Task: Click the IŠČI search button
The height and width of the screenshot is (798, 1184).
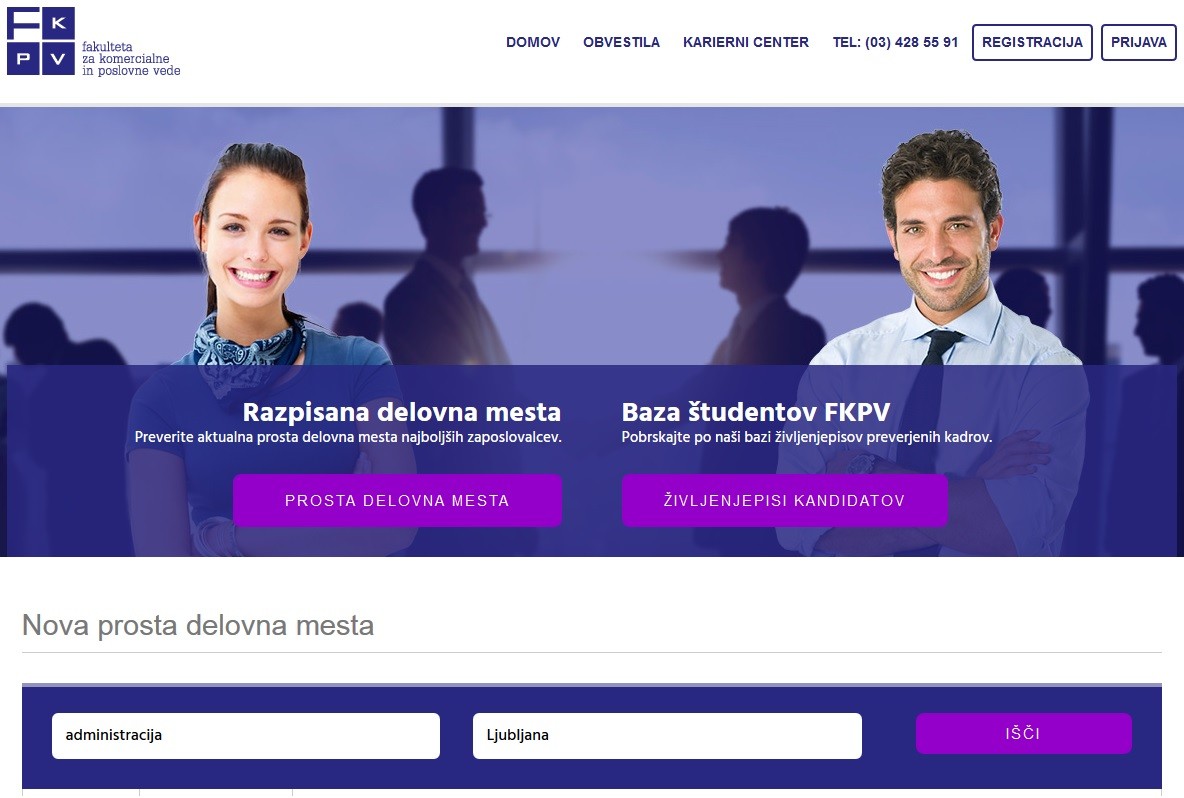Action: tap(1024, 733)
